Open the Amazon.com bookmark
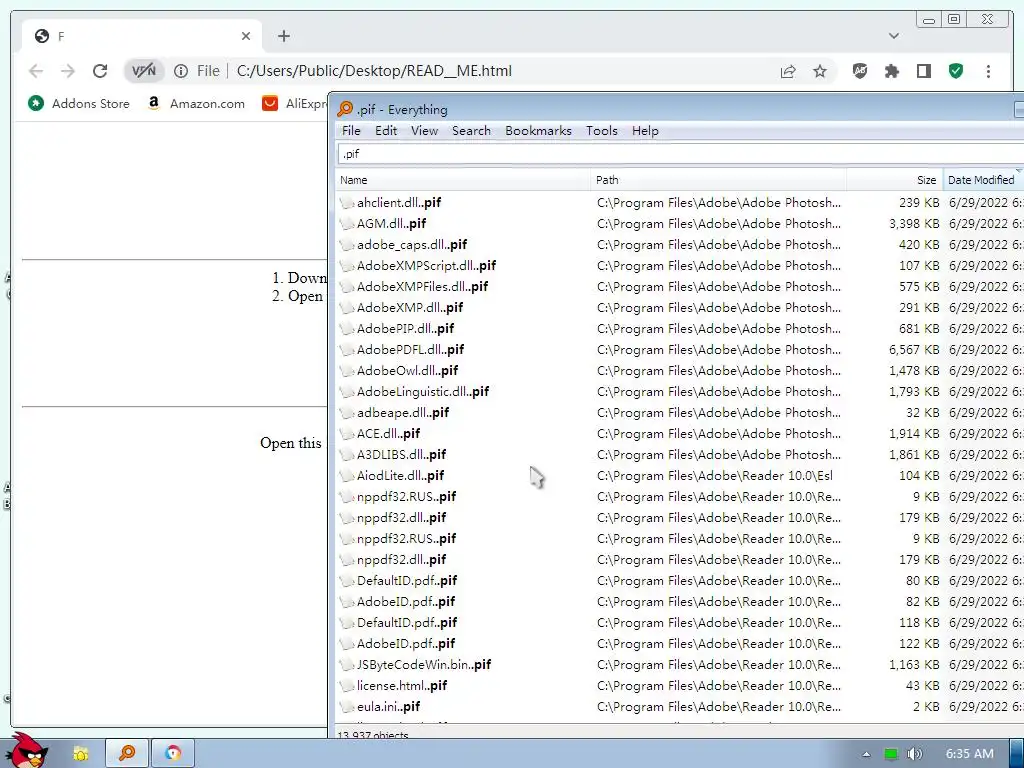 196,103
